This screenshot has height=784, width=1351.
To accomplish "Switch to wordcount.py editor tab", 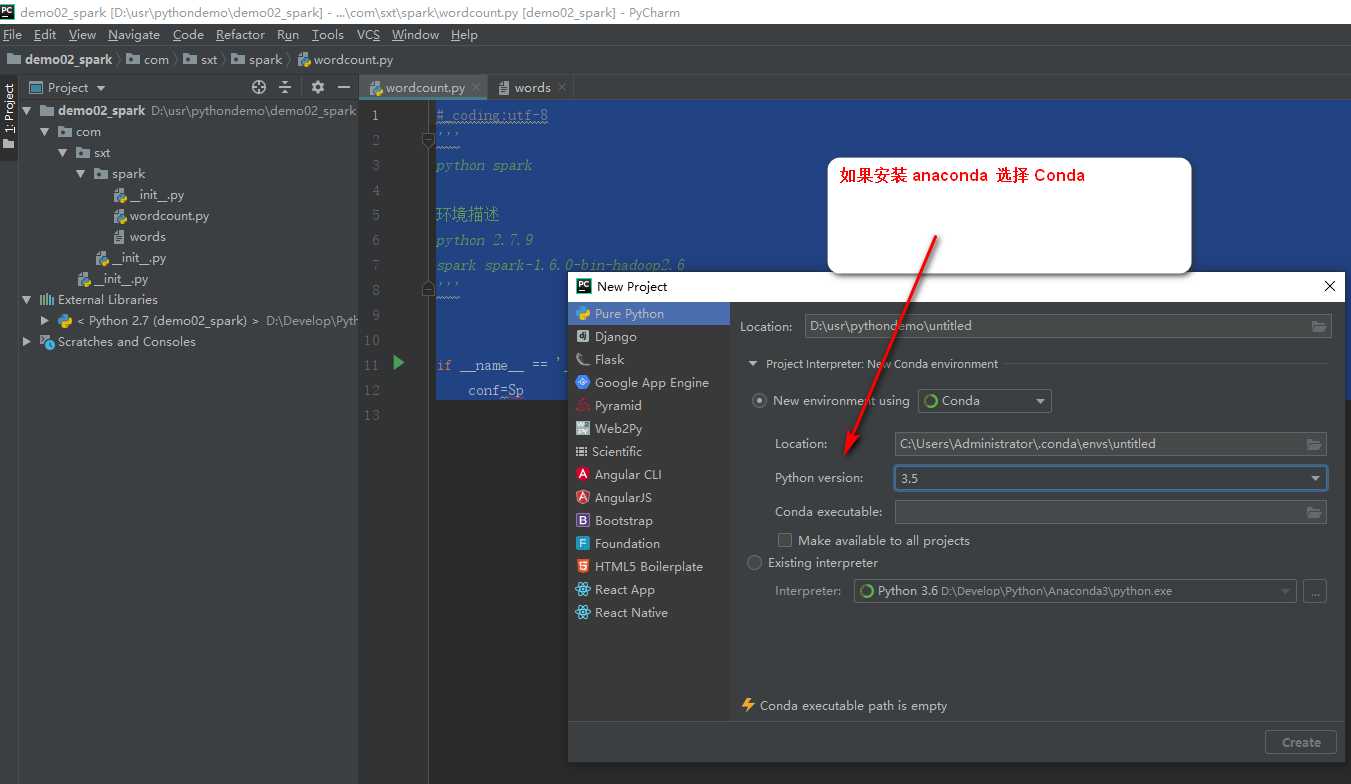I will pyautogui.click(x=424, y=88).
